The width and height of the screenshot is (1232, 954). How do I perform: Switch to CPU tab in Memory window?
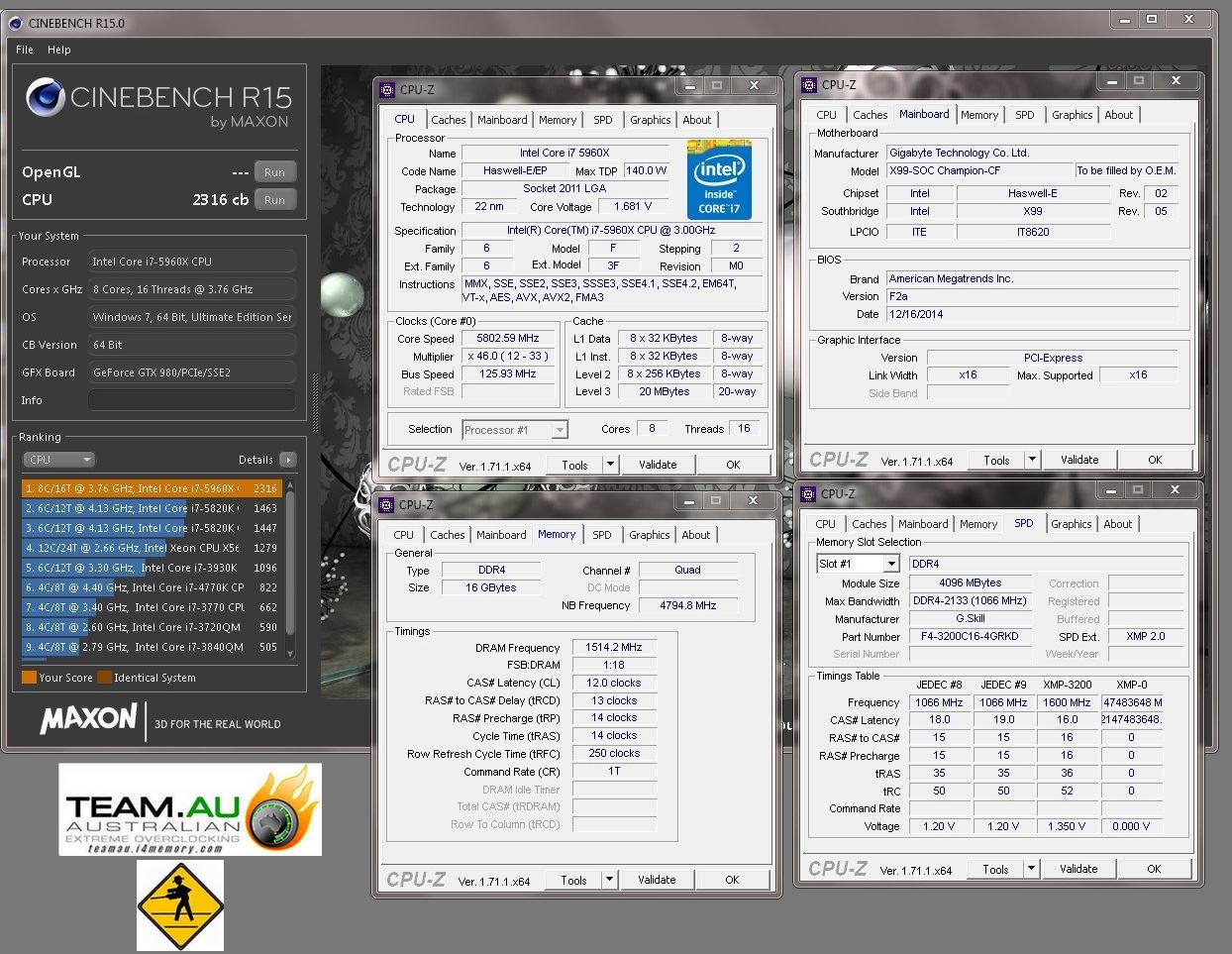click(x=404, y=535)
